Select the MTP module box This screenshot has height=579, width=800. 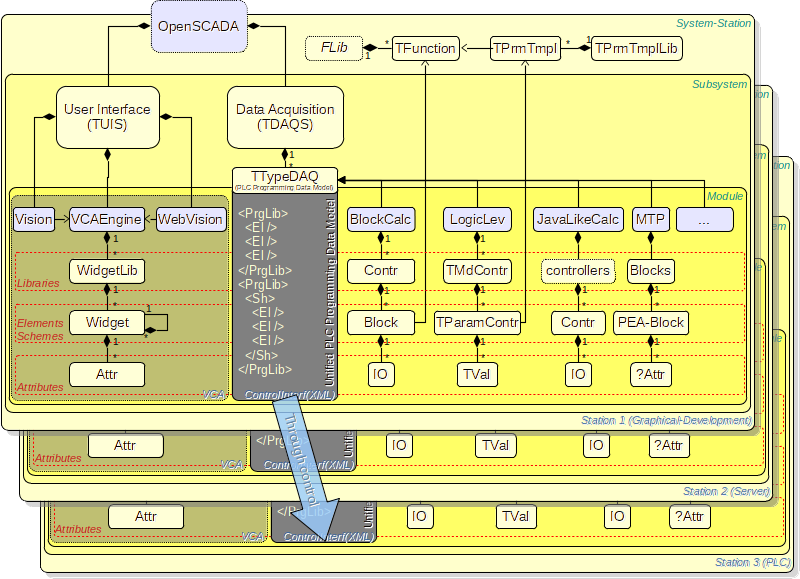651,219
